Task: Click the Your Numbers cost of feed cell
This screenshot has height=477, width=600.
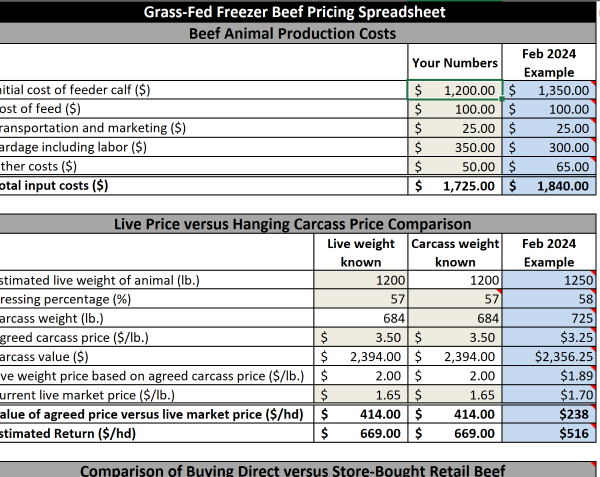Action: (x=454, y=109)
